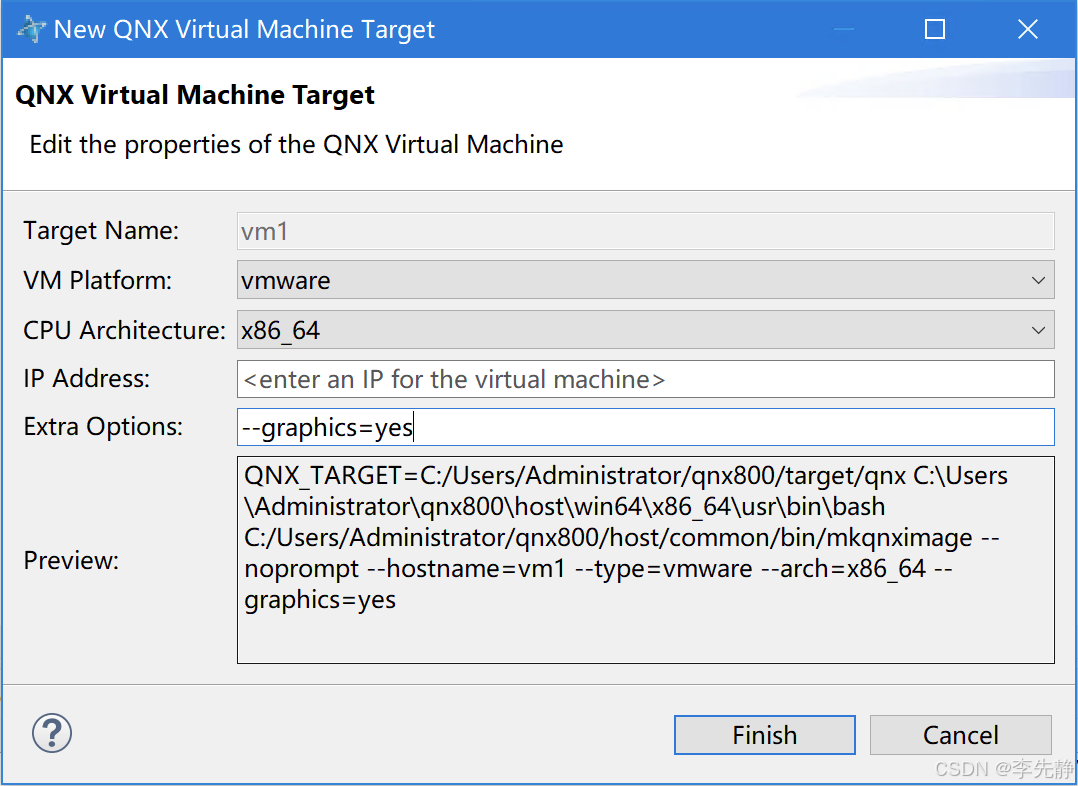Focus the Extra Options text field
The image size is (1078, 786).
pos(646,427)
